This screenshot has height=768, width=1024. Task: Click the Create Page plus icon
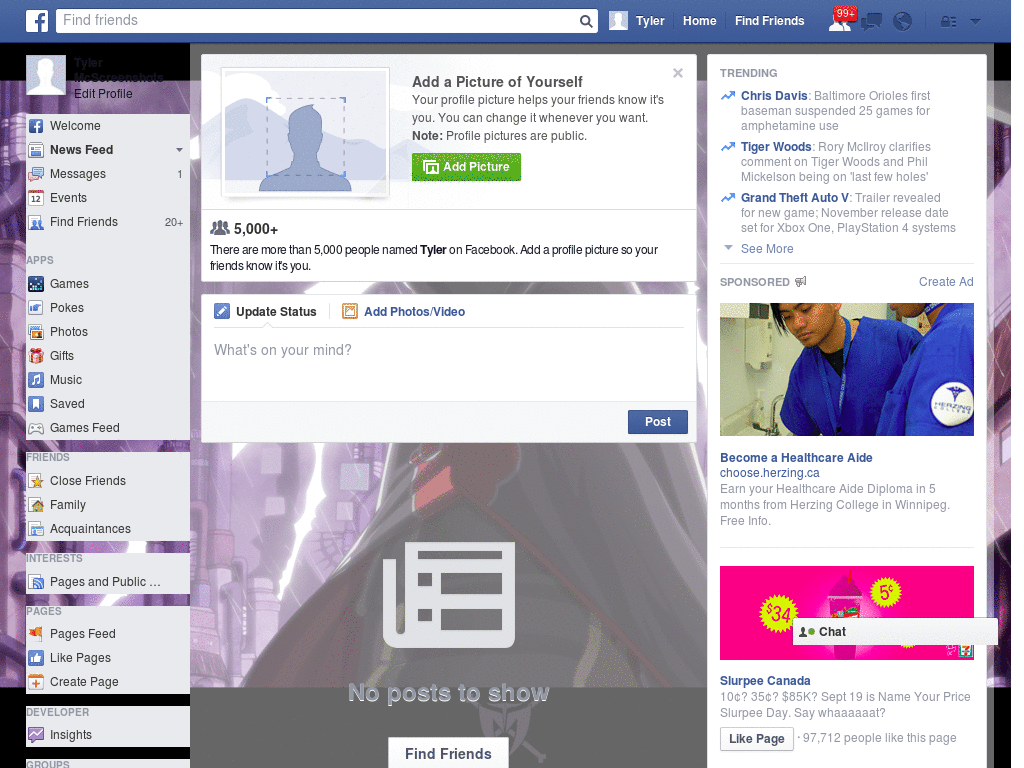point(36,682)
